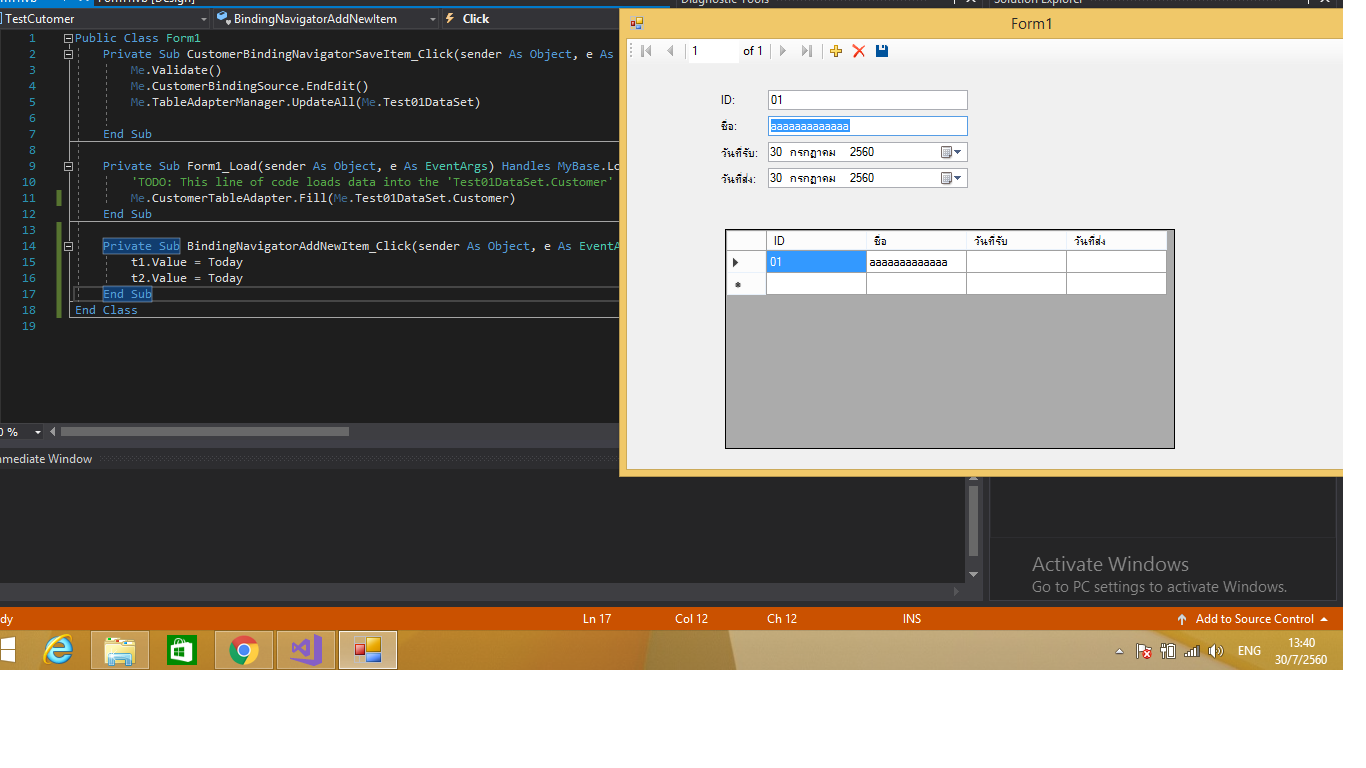Add new record with yellow plus icon
This screenshot has height=768, width=1366.
pyautogui.click(x=836, y=51)
